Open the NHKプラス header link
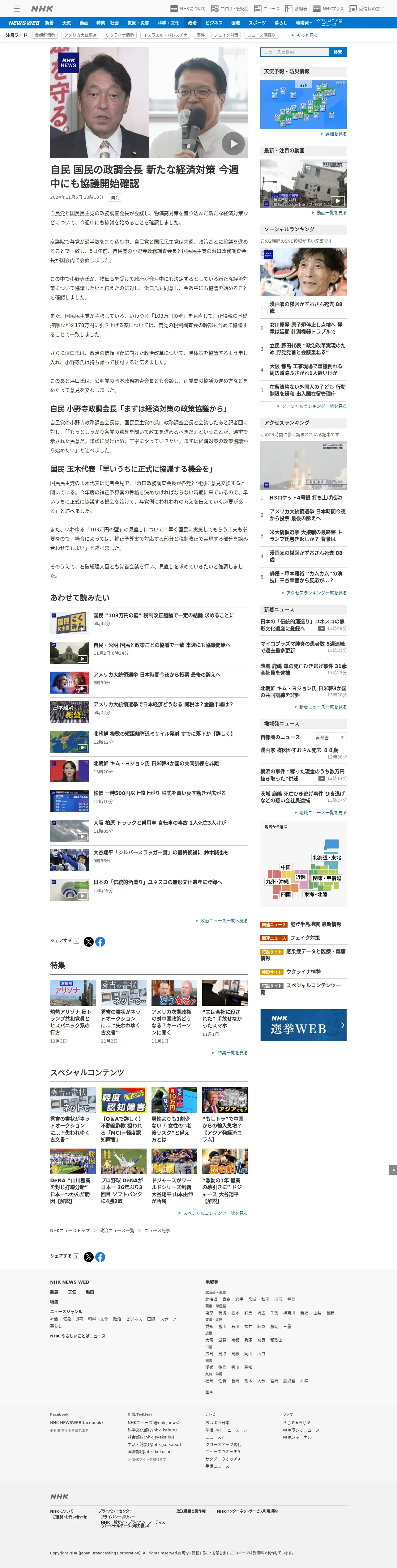This screenshot has height=1568, width=397. [328, 9]
